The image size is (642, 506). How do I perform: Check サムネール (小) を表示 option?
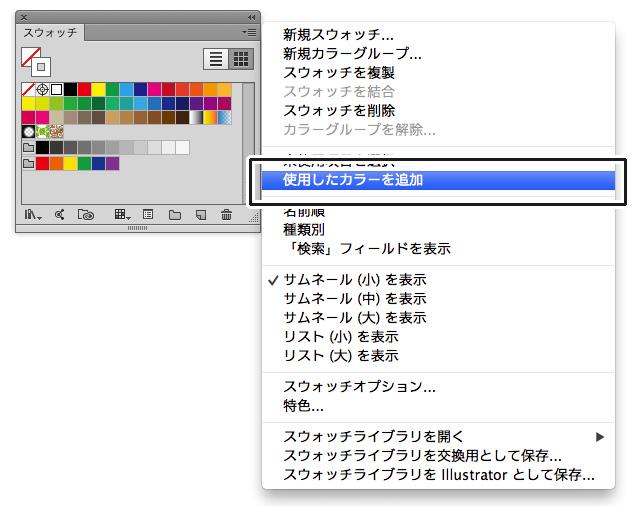pyautogui.click(x=355, y=280)
